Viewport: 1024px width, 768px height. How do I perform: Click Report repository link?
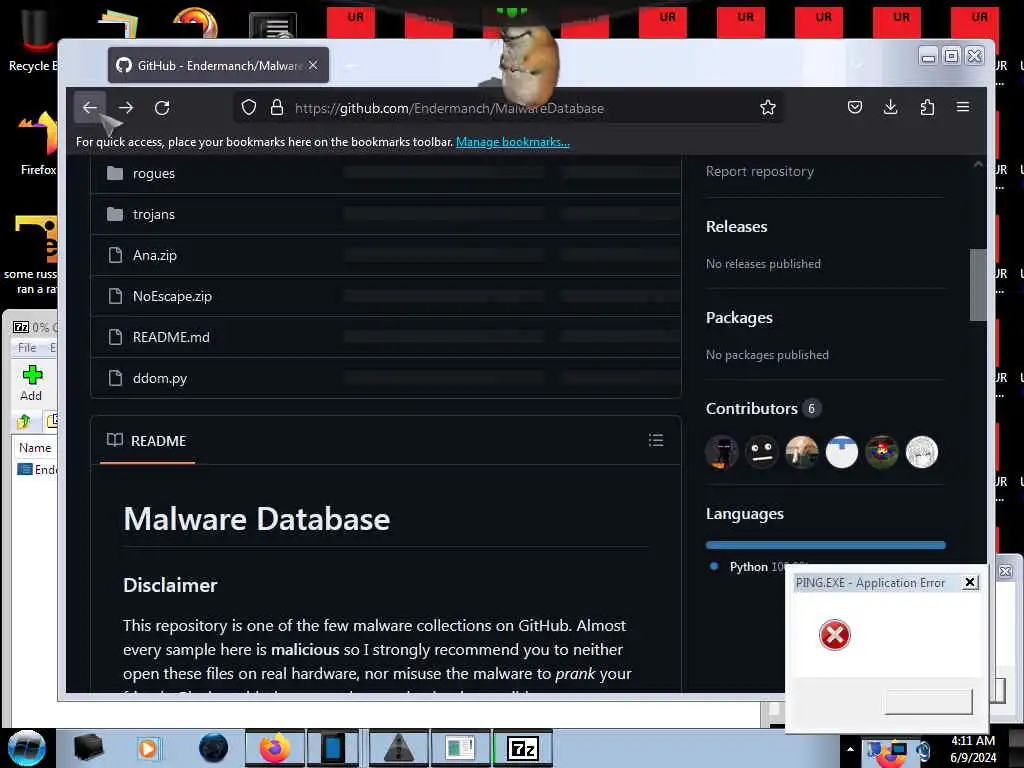tap(760, 171)
